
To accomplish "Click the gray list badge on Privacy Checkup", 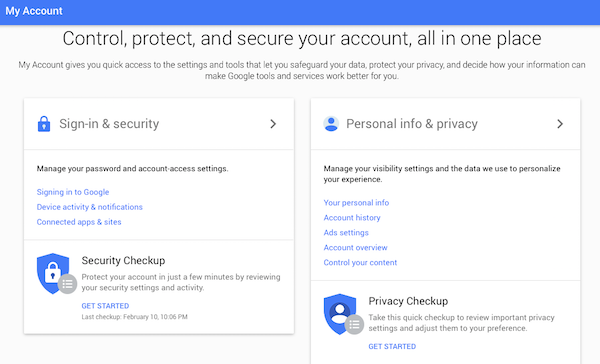I will 354,325.
